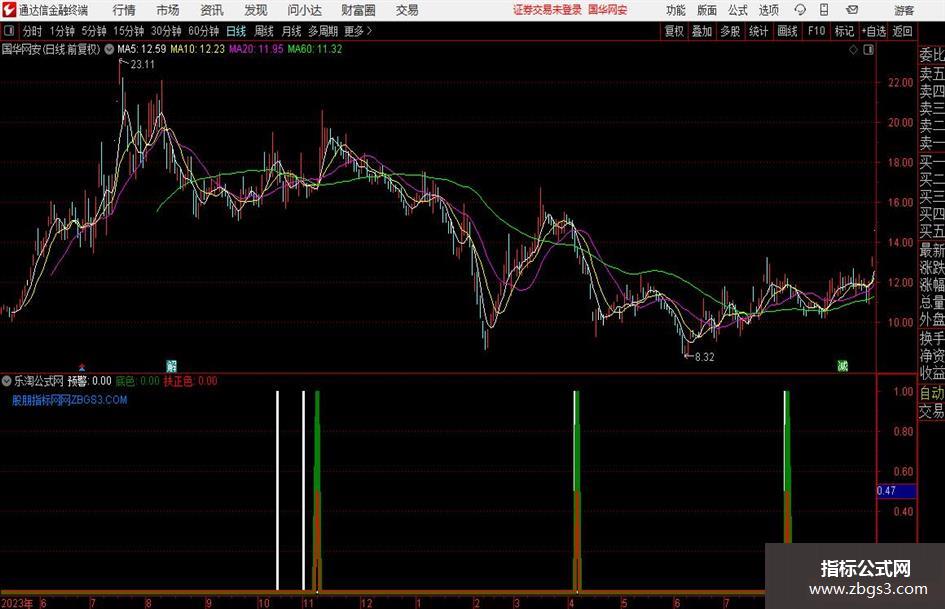The height and width of the screenshot is (609, 945).
Task: Click the 解 marker icon on the chart
Action: tap(172, 365)
